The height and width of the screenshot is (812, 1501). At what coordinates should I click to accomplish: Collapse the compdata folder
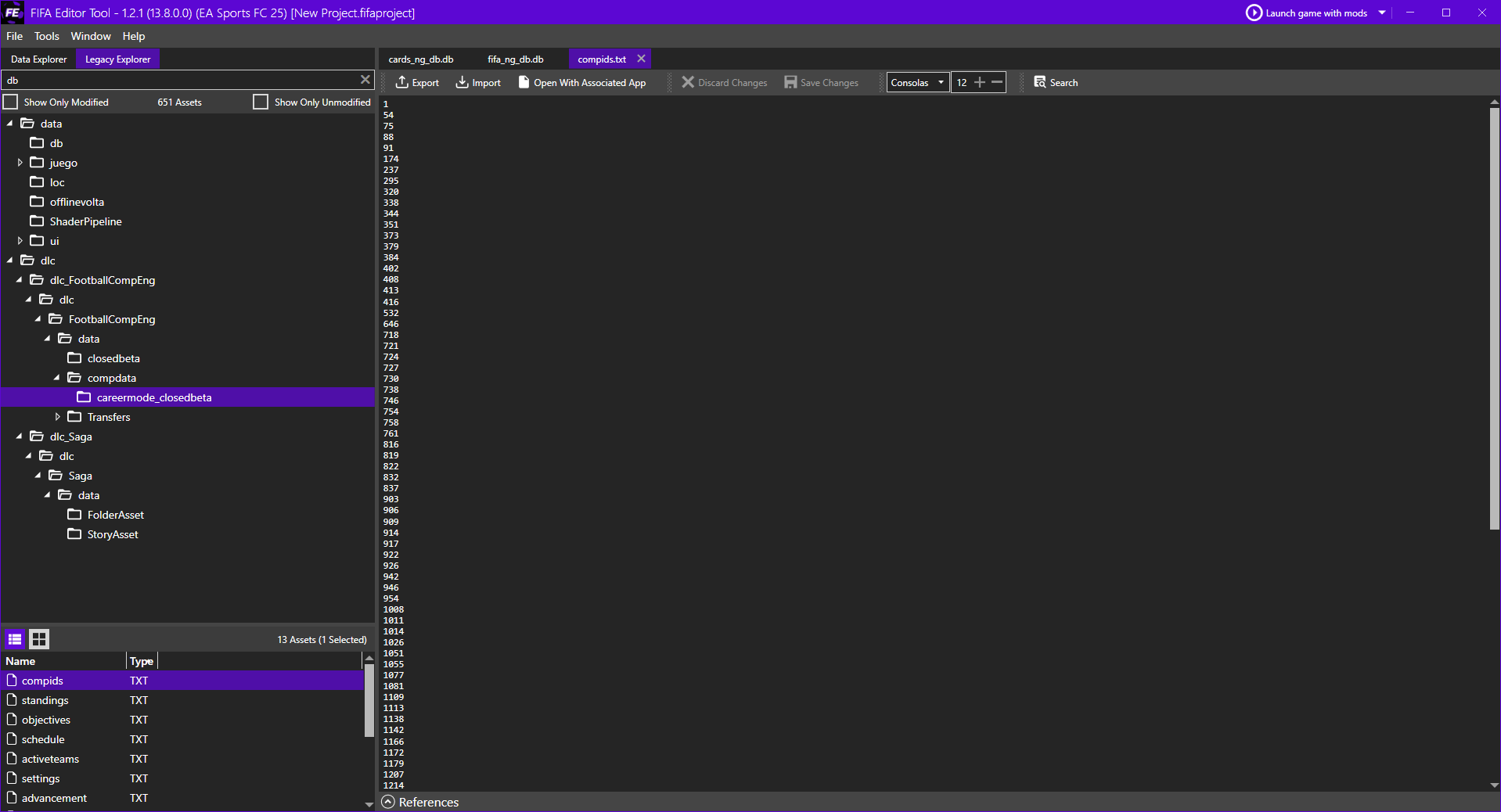pyautogui.click(x=57, y=378)
